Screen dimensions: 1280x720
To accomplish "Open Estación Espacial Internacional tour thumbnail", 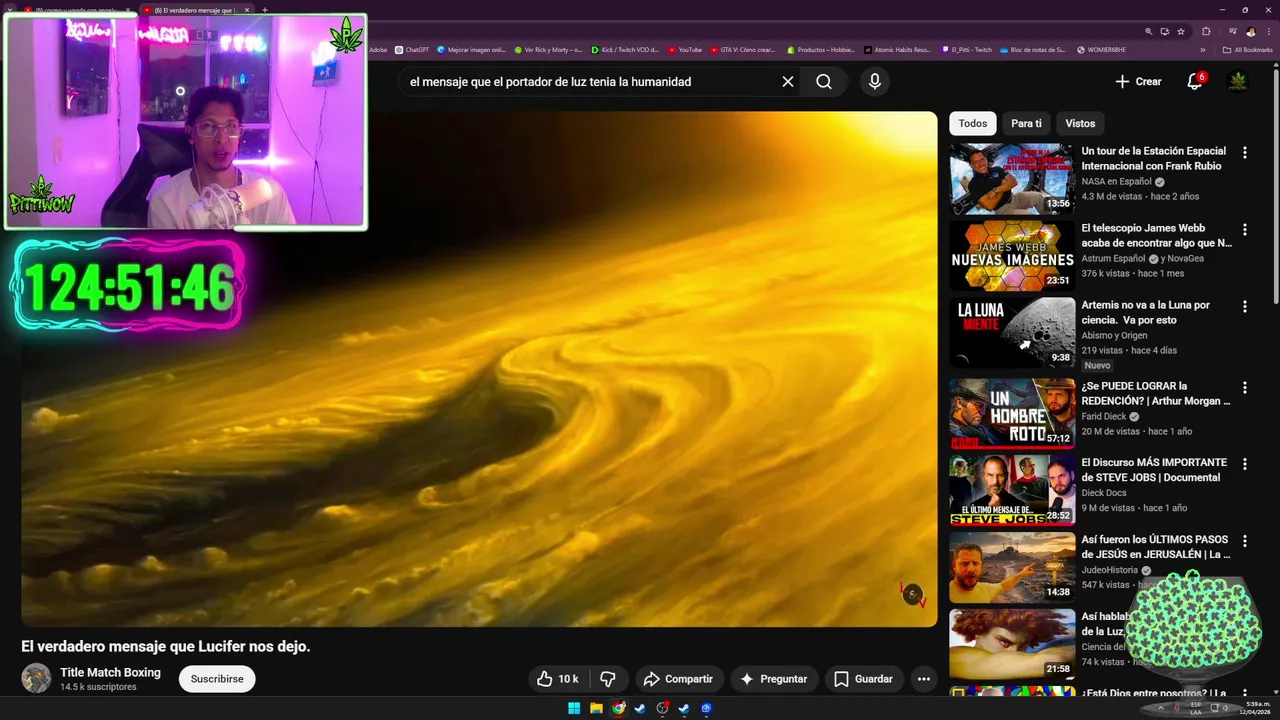I will (1012, 178).
